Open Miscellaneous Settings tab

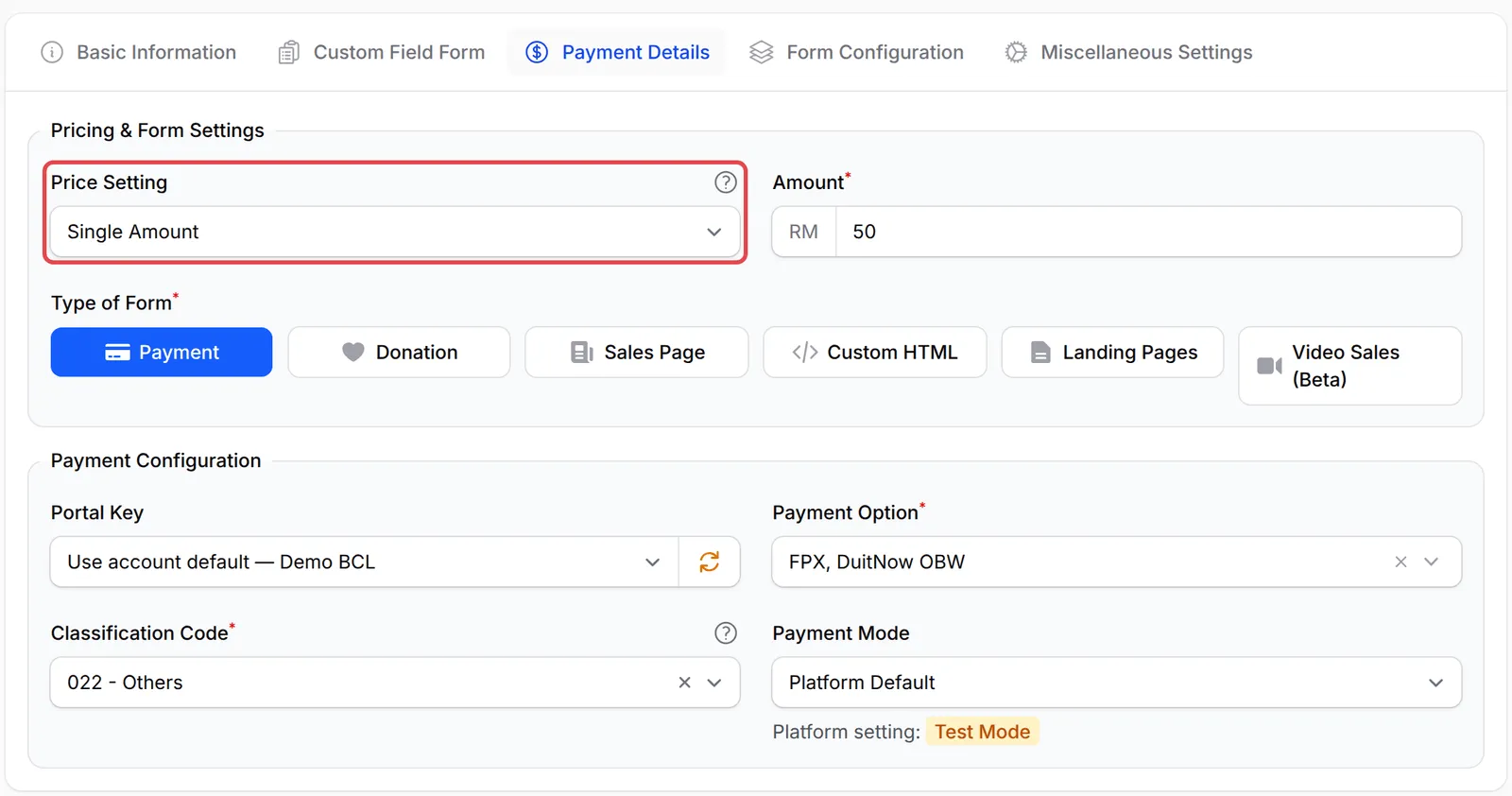point(1128,52)
